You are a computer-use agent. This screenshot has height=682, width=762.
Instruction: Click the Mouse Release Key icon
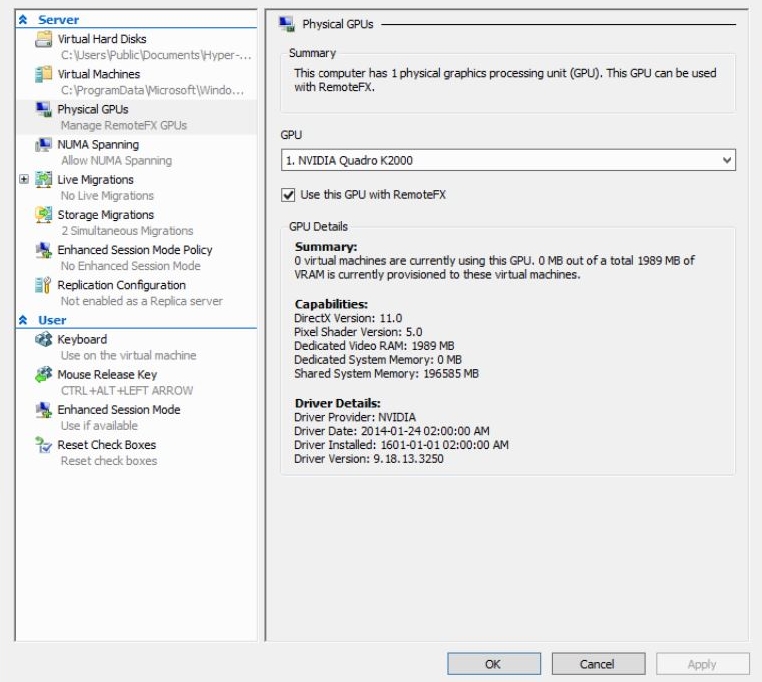[43, 374]
